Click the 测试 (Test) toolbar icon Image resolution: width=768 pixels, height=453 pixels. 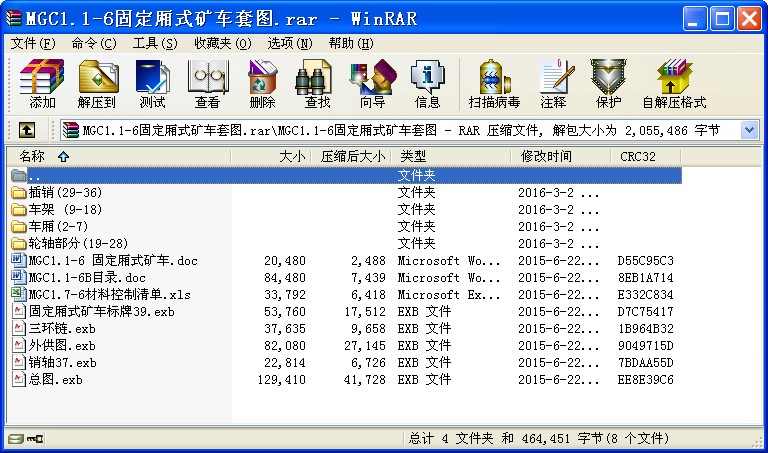pos(152,77)
